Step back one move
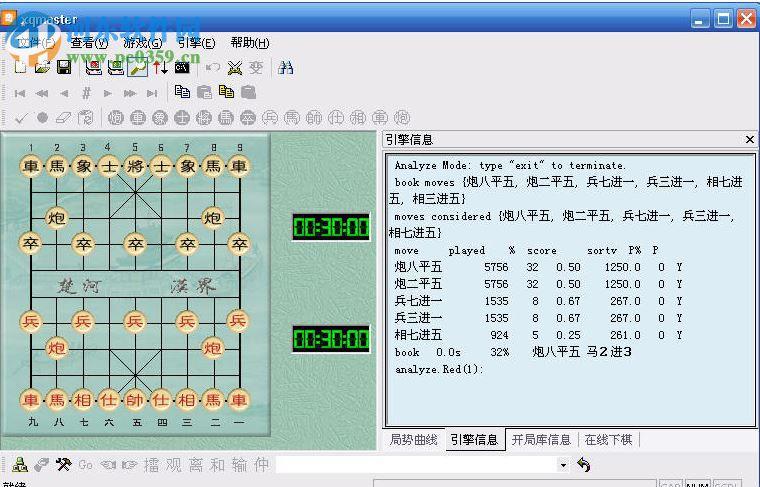The height and width of the screenshot is (487, 760). pyautogui.click(x=64, y=93)
